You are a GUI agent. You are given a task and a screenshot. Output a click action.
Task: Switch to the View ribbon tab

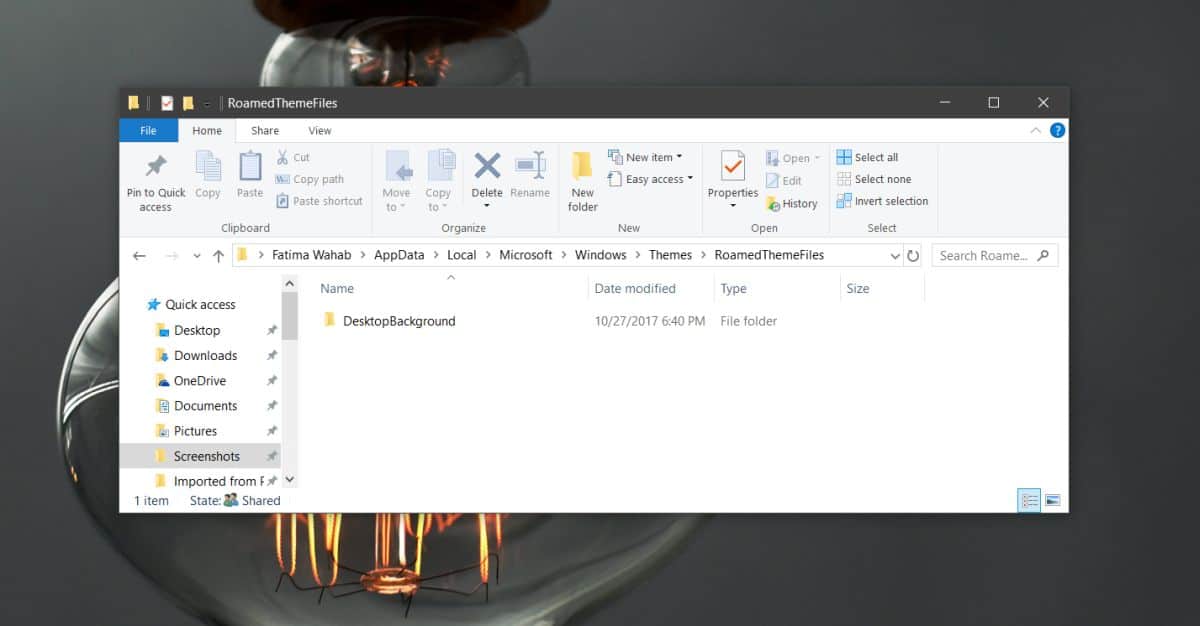point(320,130)
